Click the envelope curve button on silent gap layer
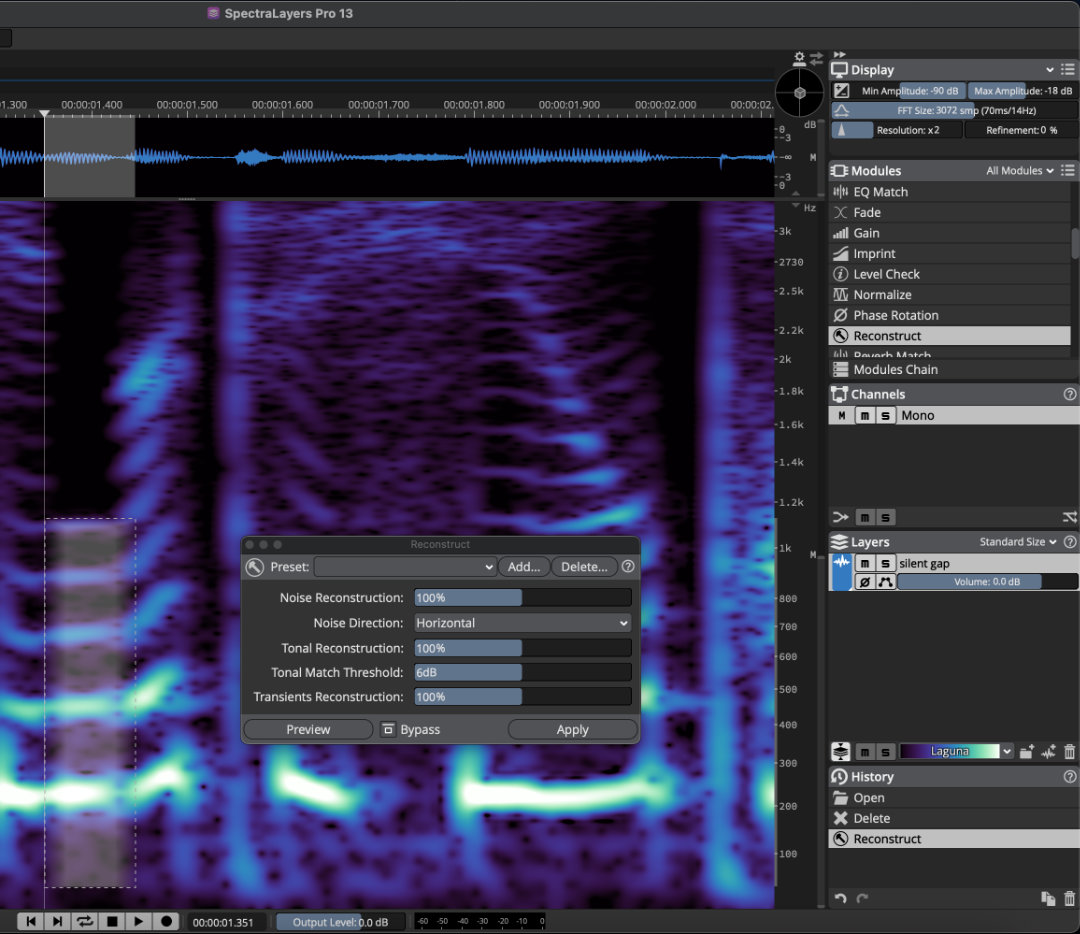1080x934 pixels. tap(885, 582)
